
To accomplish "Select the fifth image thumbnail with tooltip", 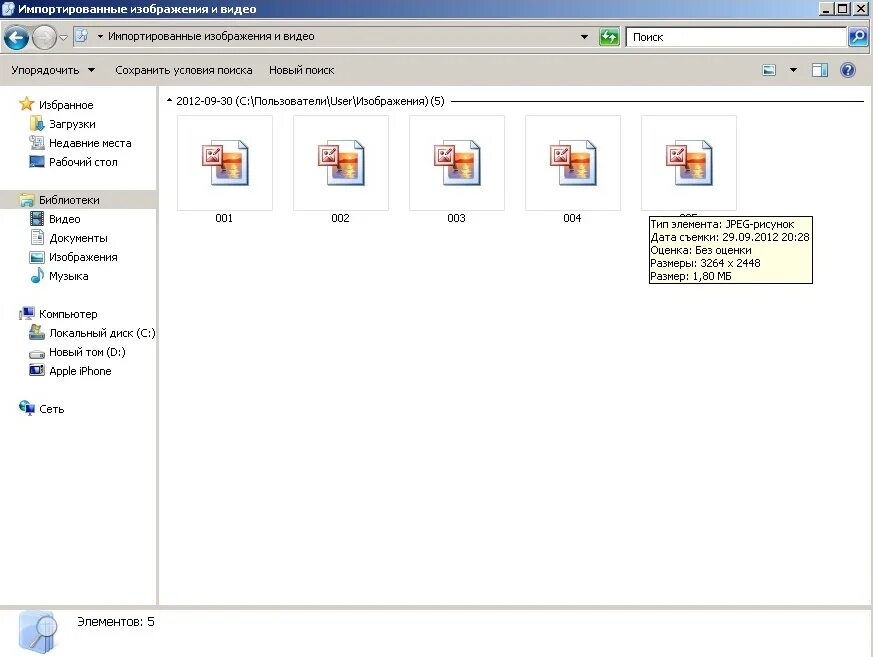I will 689,163.
